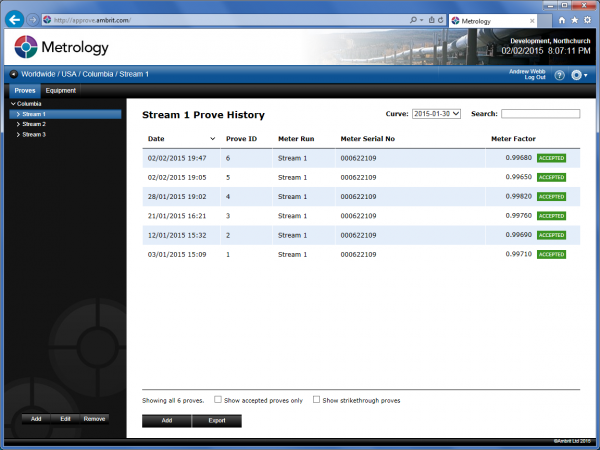Click the compatibility view icon in address bar
This screenshot has width=600, height=450.
[x=431, y=20]
